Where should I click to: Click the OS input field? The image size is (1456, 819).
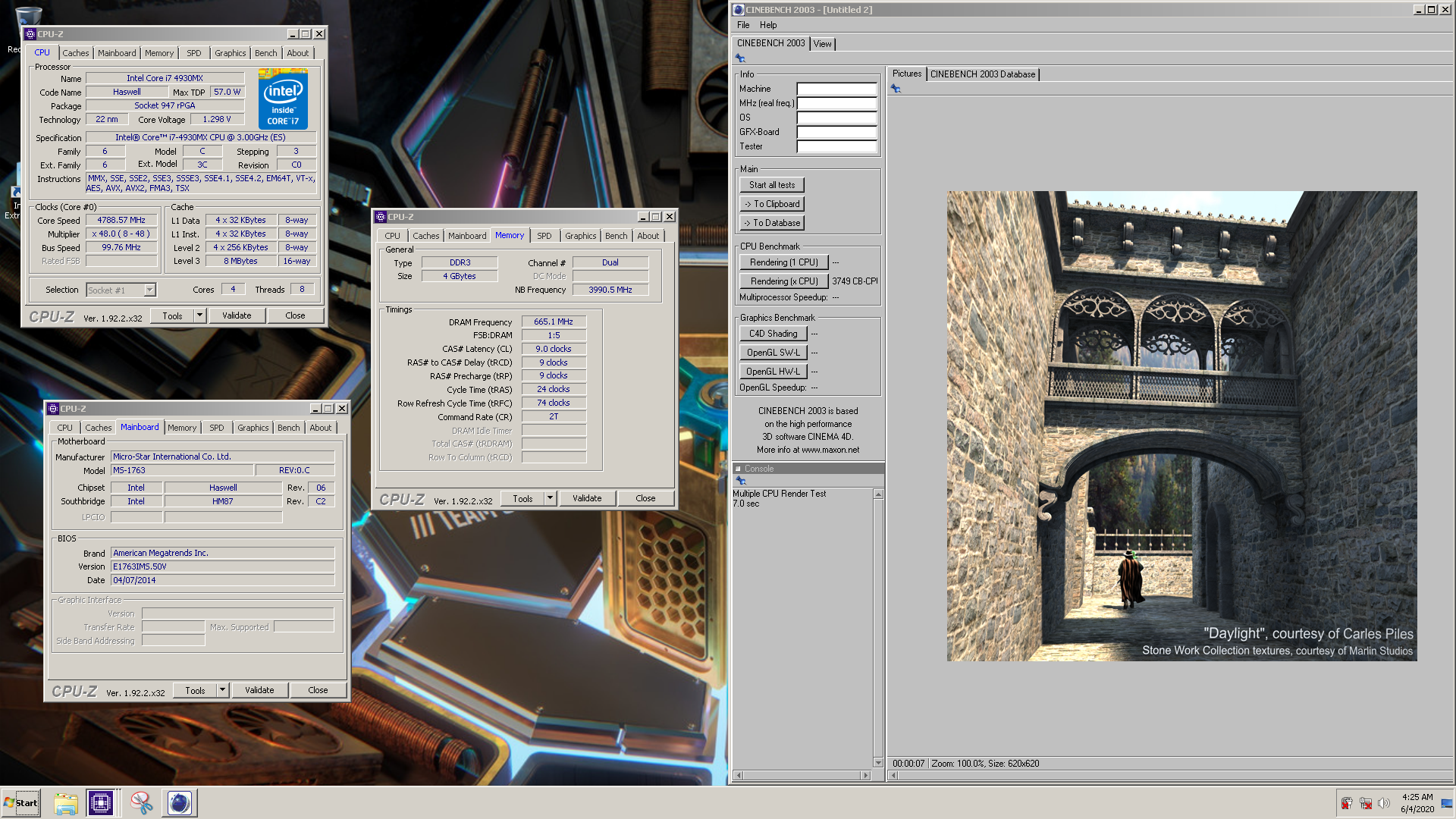836,118
